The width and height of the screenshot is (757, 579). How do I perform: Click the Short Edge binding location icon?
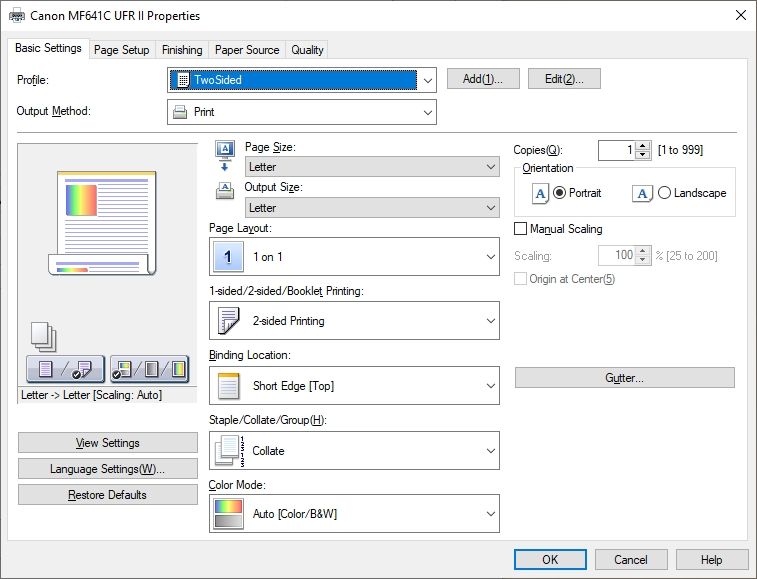[229, 386]
